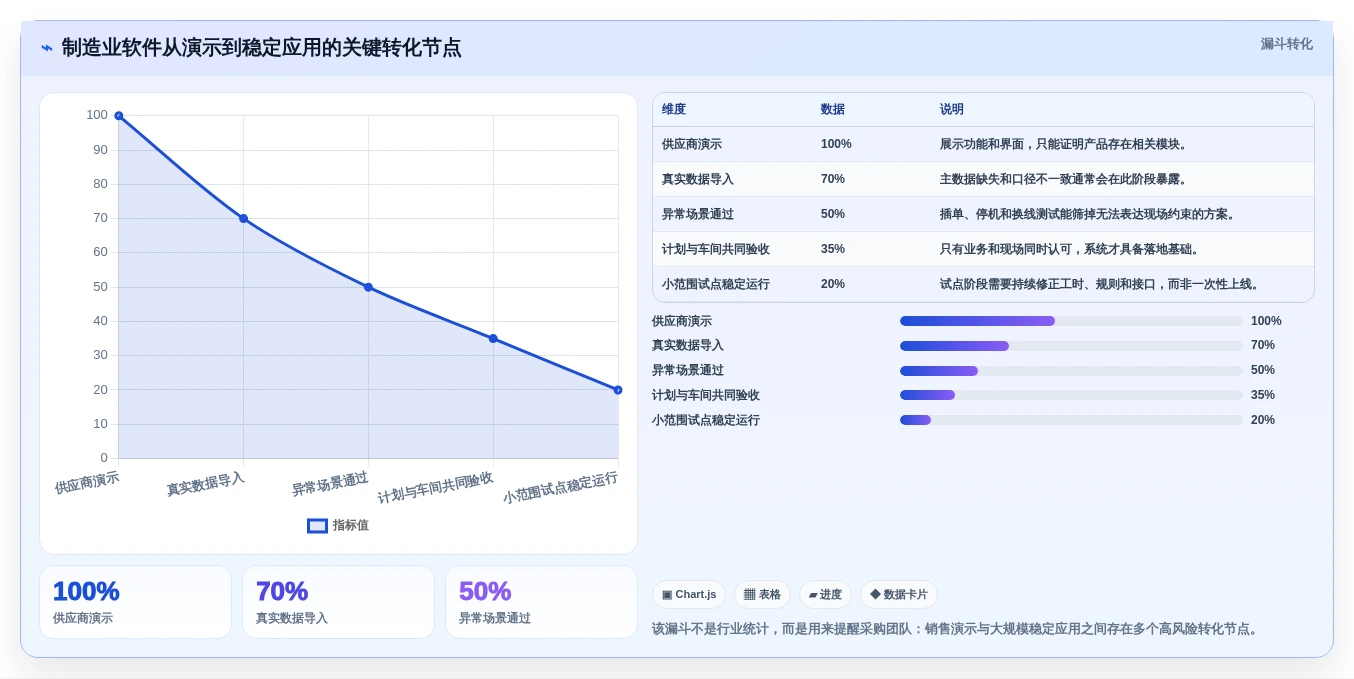Image resolution: width=1354 pixels, height=679 pixels.
Task: Click description starting 插单、停机和换线测试
Action: [1090, 214]
